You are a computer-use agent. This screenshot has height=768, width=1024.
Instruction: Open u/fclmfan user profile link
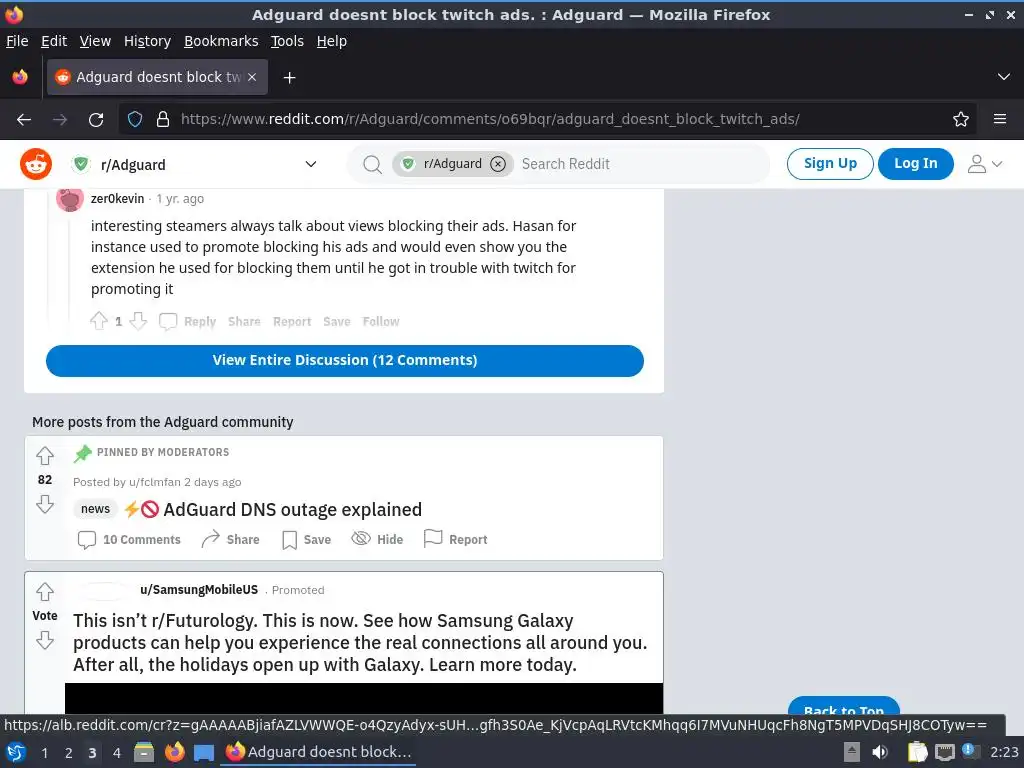[x=155, y=482]
